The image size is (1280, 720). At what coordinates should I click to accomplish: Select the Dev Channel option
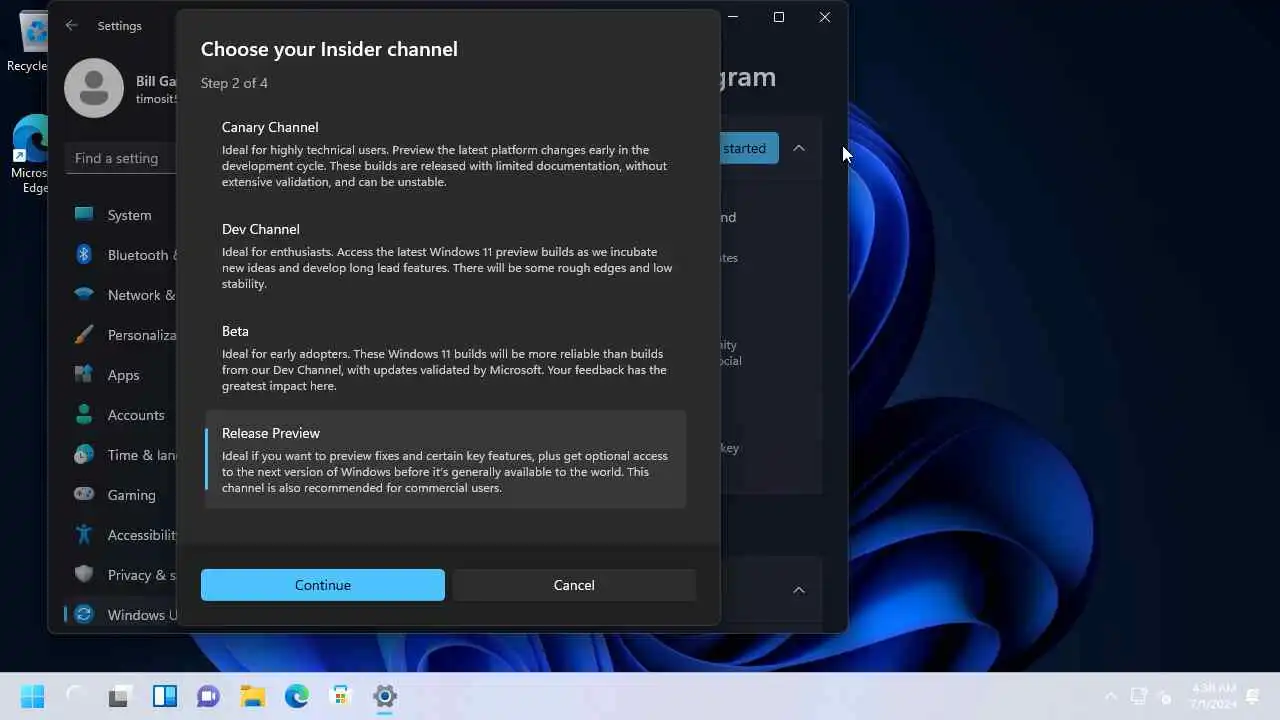point(445,256)
